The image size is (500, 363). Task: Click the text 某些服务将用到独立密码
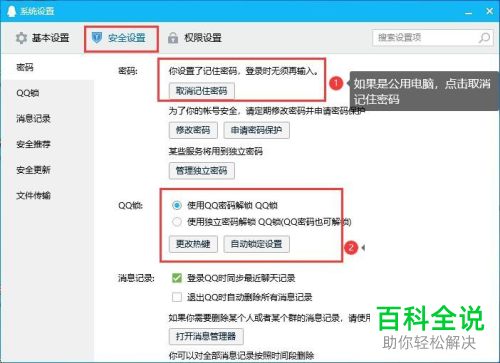[x=215, y=151]
